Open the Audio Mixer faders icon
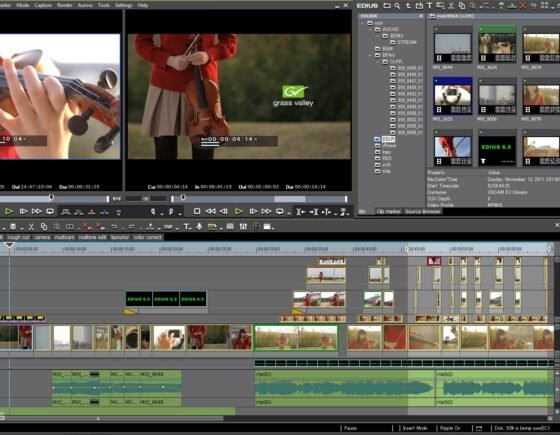Image resolution: width=560 pixels, height=435 pixels. [243, 226]
